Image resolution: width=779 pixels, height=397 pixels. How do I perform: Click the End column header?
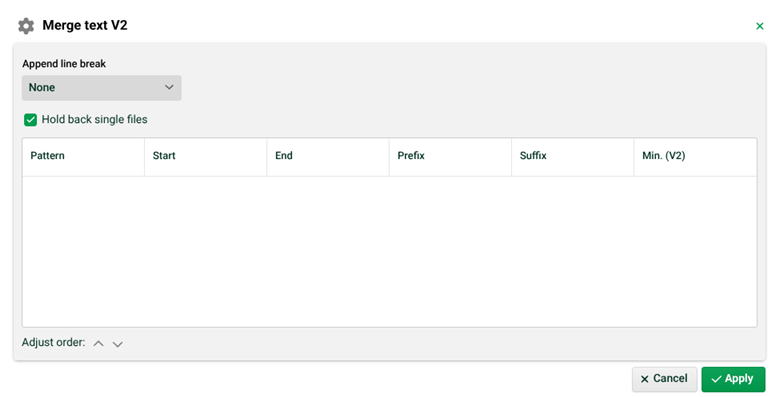[x=328, y=156]
